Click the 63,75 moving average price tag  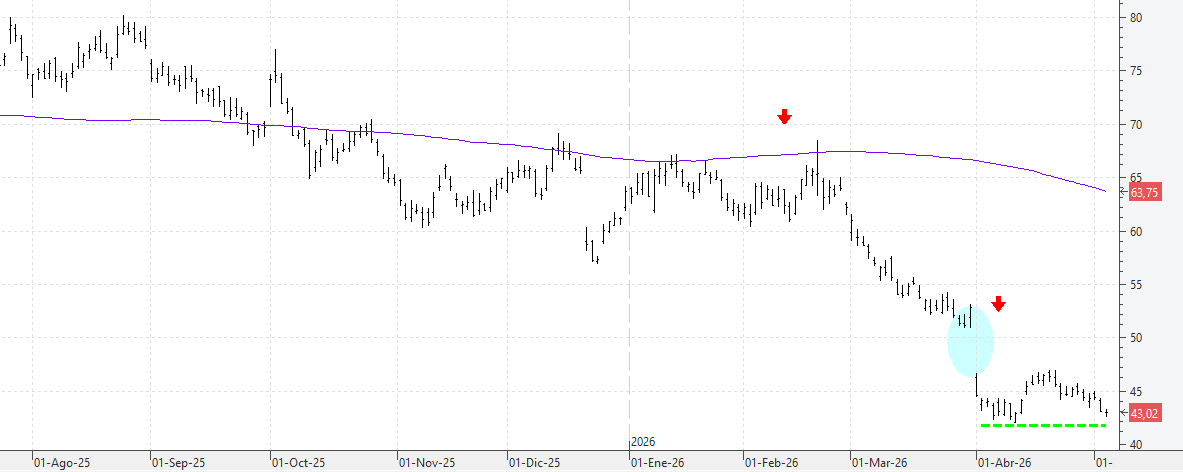[x=1145, y=193]
